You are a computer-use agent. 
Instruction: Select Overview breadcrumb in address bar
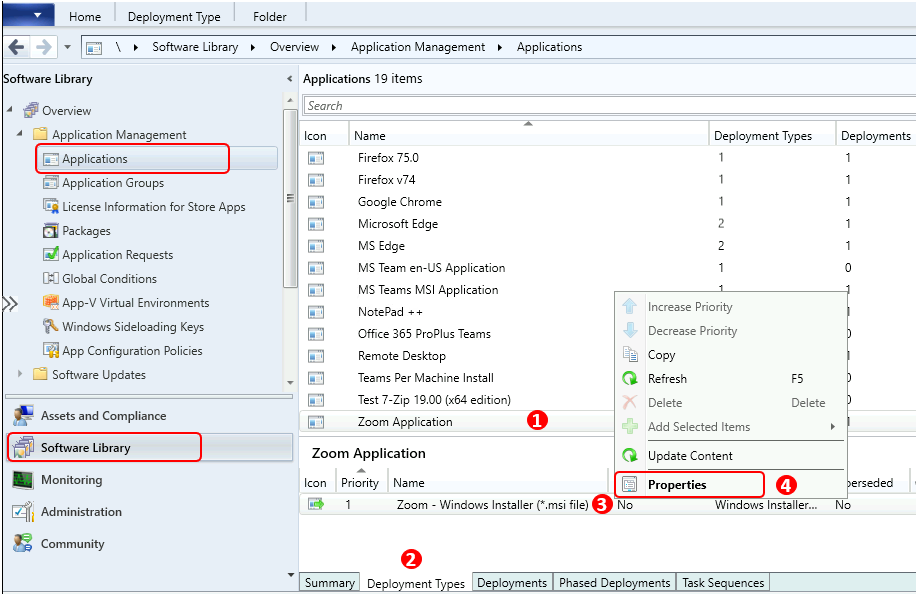pyautogui.click(x=294, y=47)
